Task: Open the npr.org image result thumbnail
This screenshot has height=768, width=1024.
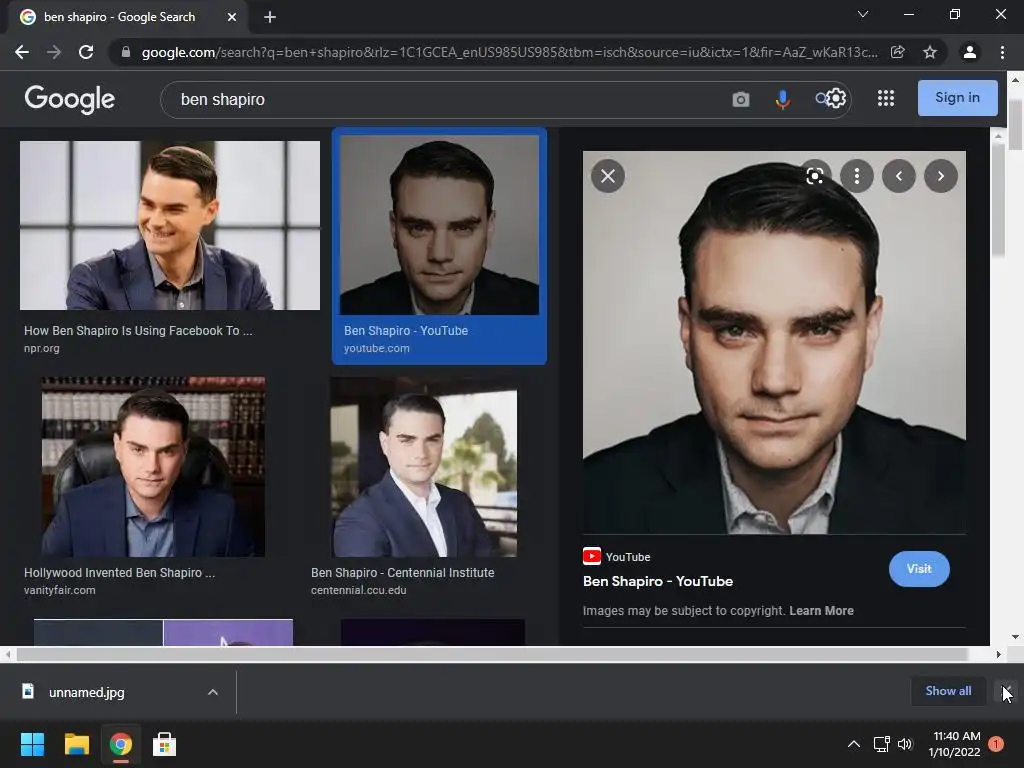Action: [x=170, y=225]
